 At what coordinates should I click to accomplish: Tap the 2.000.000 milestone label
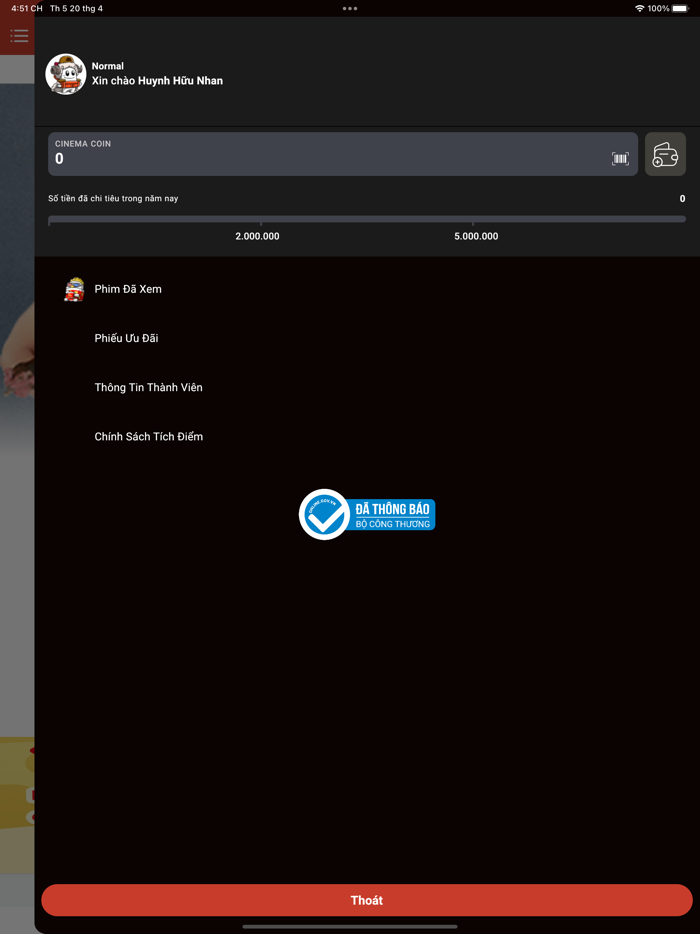pos(257,236)
